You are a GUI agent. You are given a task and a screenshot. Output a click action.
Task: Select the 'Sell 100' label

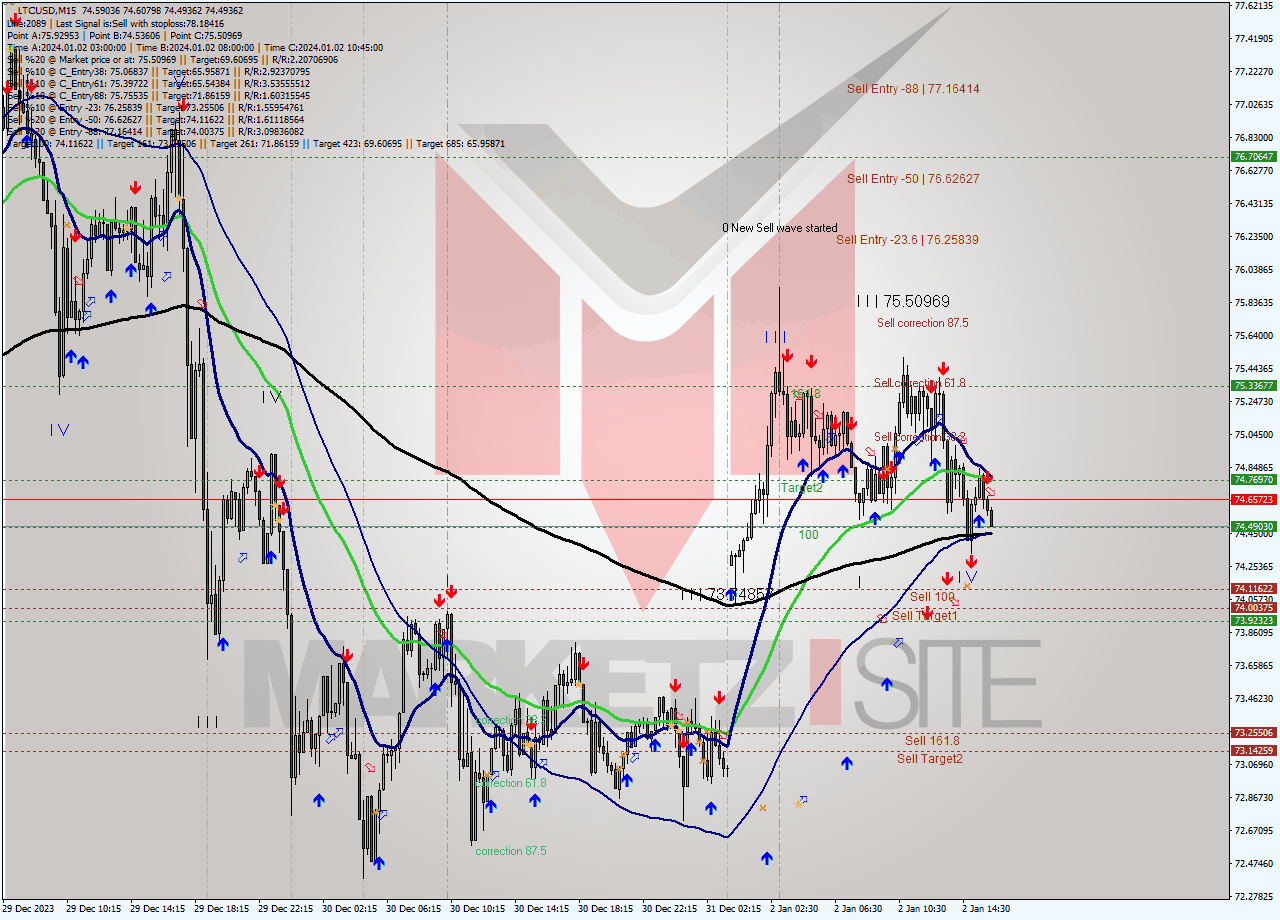[x=932, y=597]
